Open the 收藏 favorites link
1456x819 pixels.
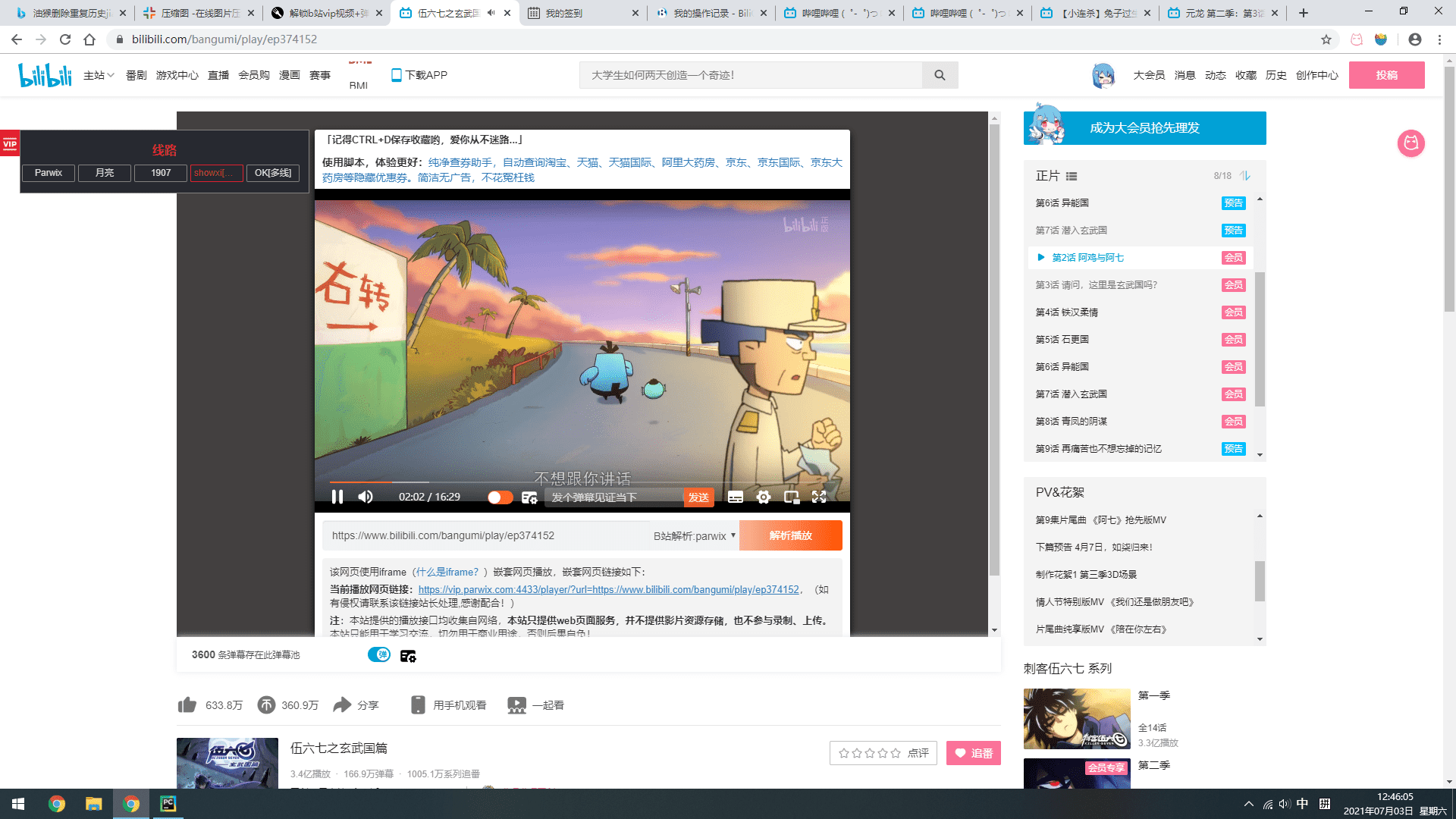(1246, 75)
